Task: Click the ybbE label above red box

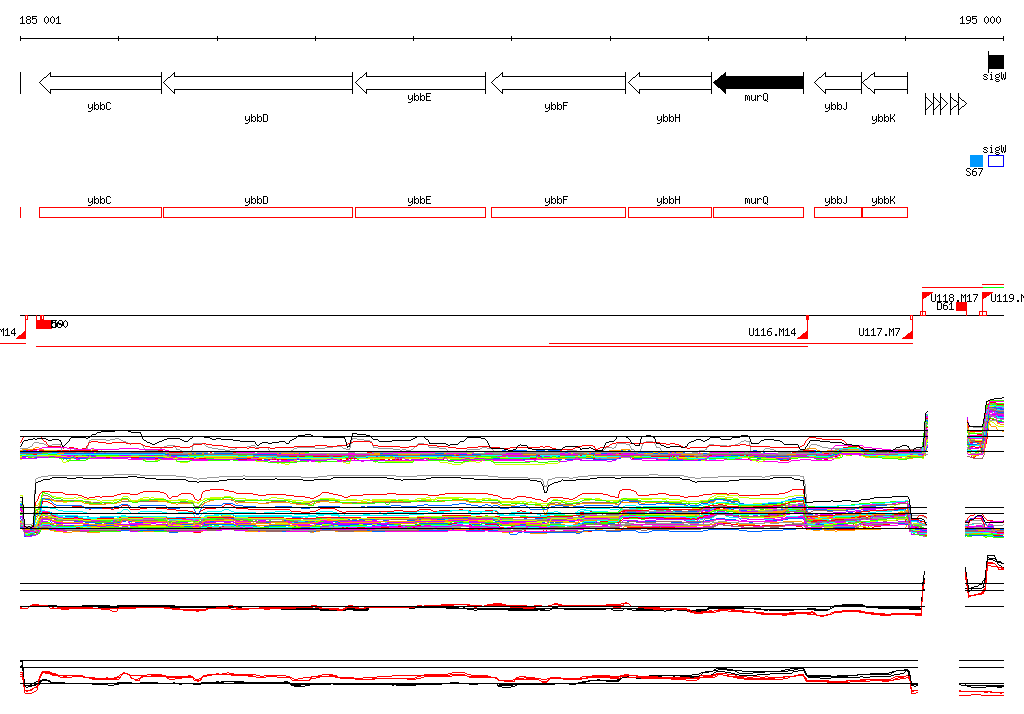Action: tap(419, 201)
